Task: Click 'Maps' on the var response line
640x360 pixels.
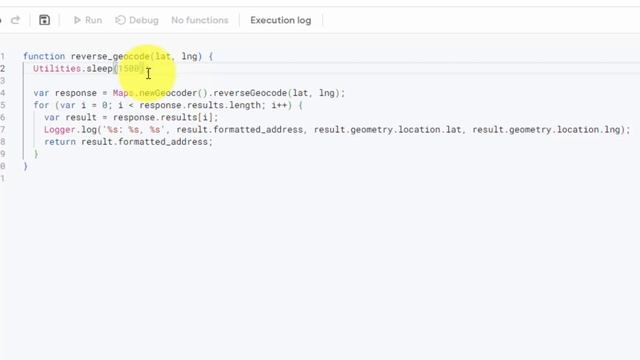Action: click(123, 93)
